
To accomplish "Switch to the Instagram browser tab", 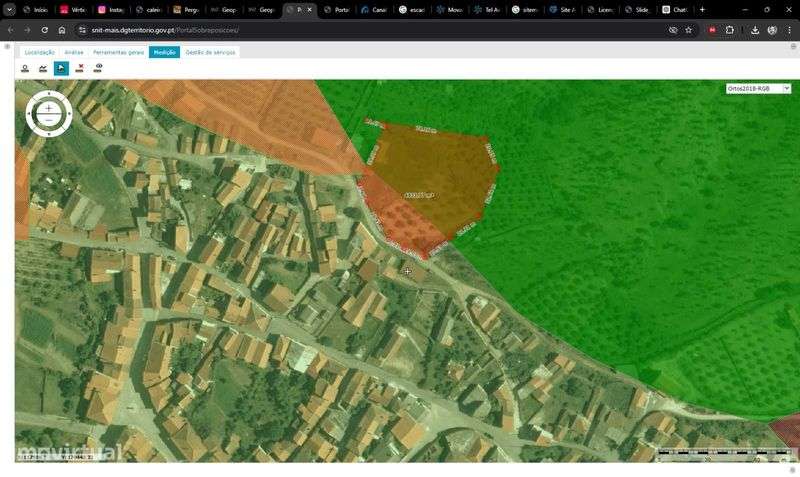I will coord(111,10).
